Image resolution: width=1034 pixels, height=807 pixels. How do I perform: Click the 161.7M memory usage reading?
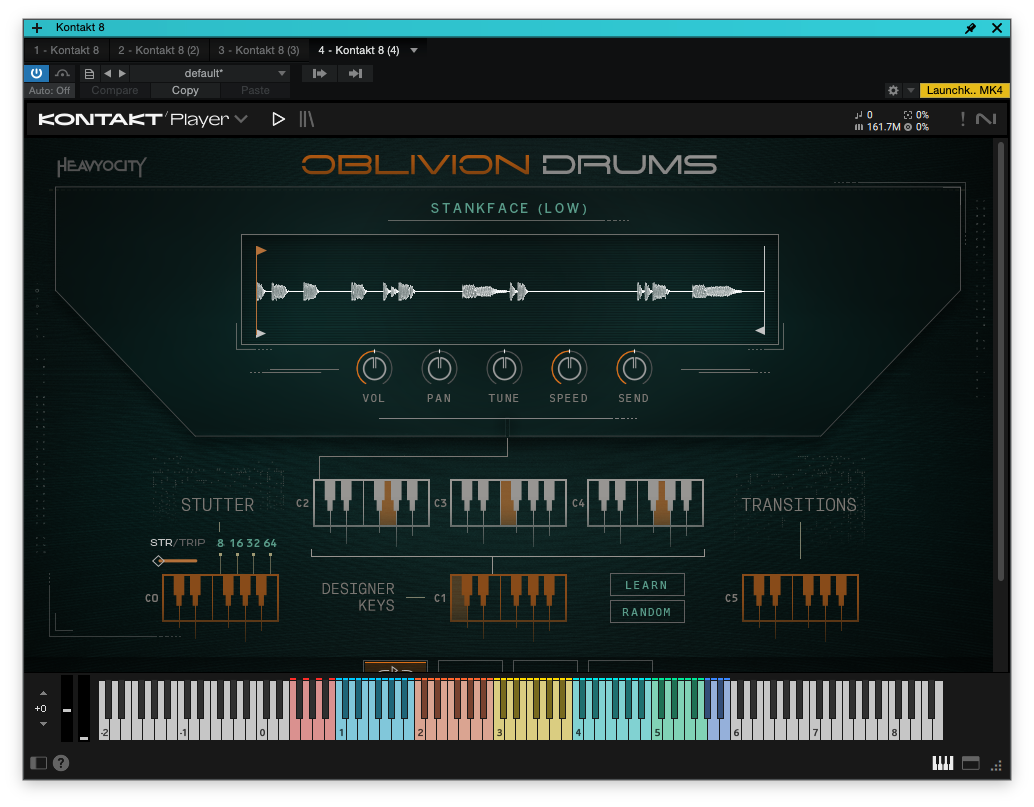(884, 127)
